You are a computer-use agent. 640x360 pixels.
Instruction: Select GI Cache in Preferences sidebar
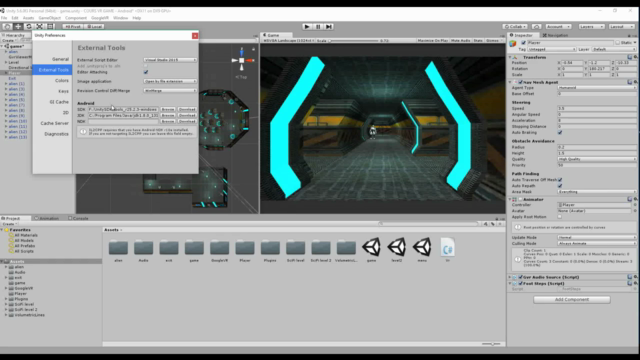tap(59, 102)
